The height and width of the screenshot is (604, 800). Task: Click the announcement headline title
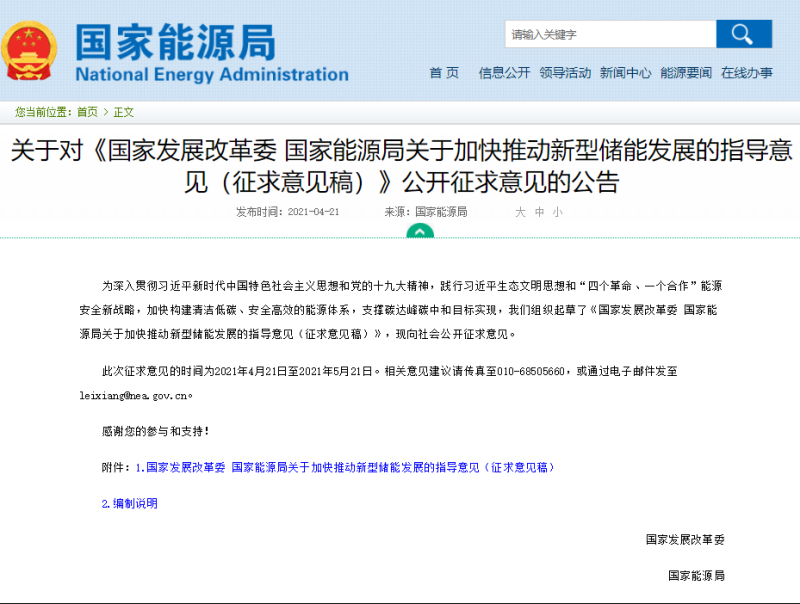(x=402, y=166)
